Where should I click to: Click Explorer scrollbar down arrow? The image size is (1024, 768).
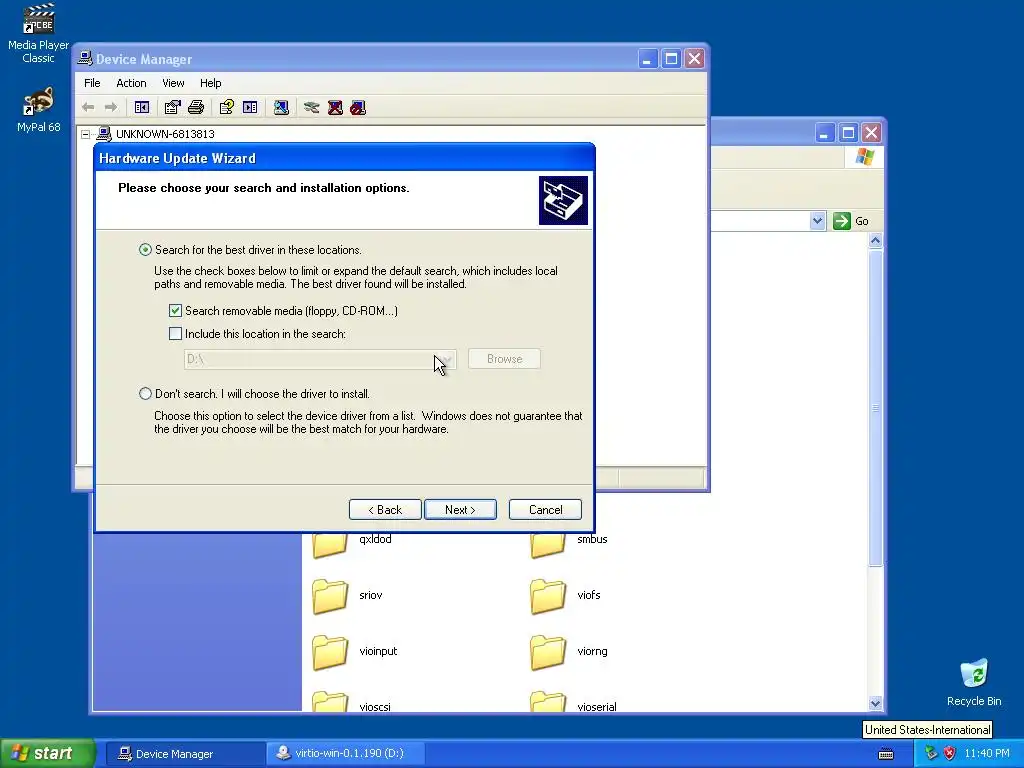point(875,703)
